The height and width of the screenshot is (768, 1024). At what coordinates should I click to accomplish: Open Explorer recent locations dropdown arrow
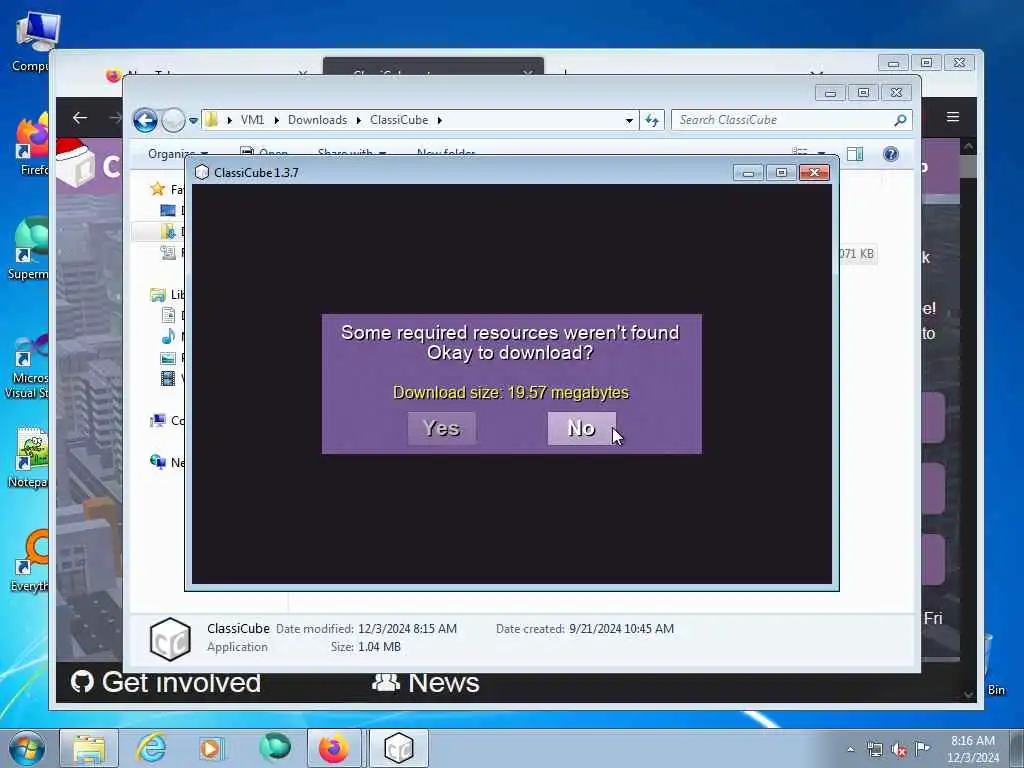pyautogui.click(x=193, y=120)
